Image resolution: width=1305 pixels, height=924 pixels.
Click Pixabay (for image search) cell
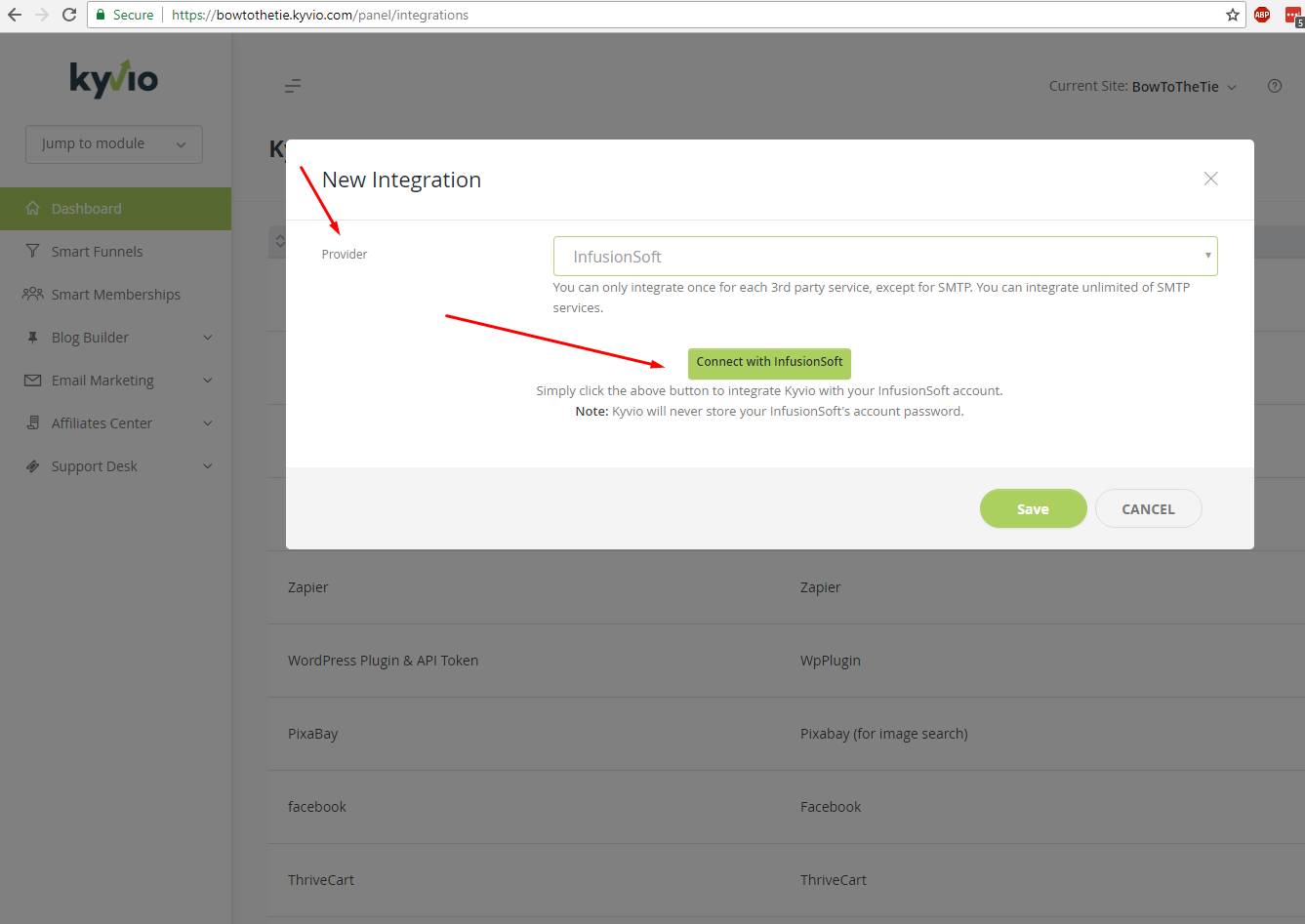point(884,734)
